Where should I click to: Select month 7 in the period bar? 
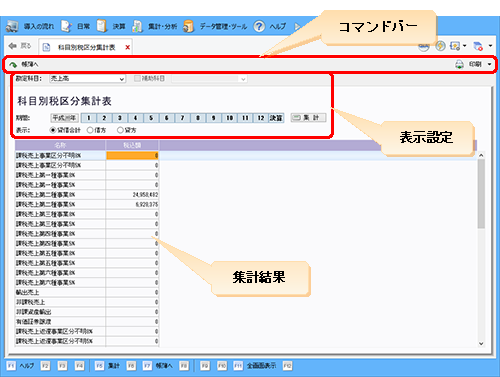182,118
